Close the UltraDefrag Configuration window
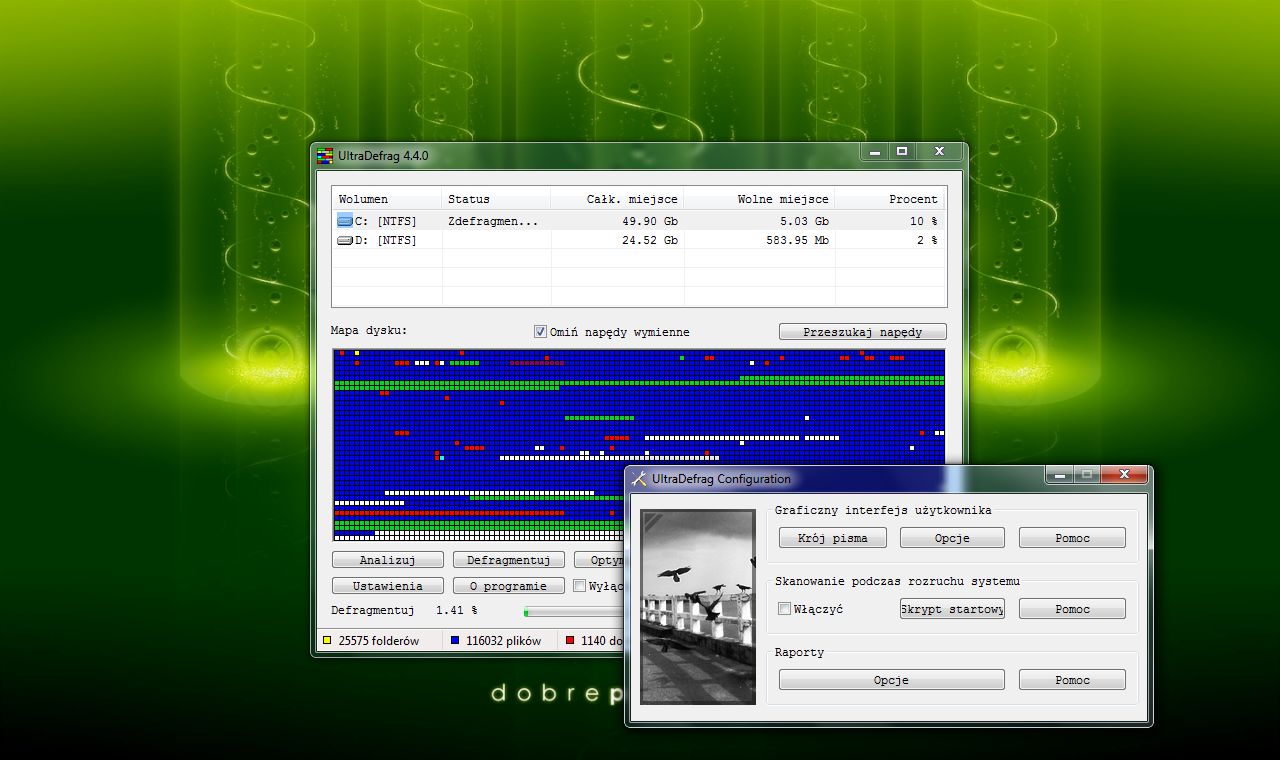The width and height of the screenshot is (1280, 760). (1124, 474)
